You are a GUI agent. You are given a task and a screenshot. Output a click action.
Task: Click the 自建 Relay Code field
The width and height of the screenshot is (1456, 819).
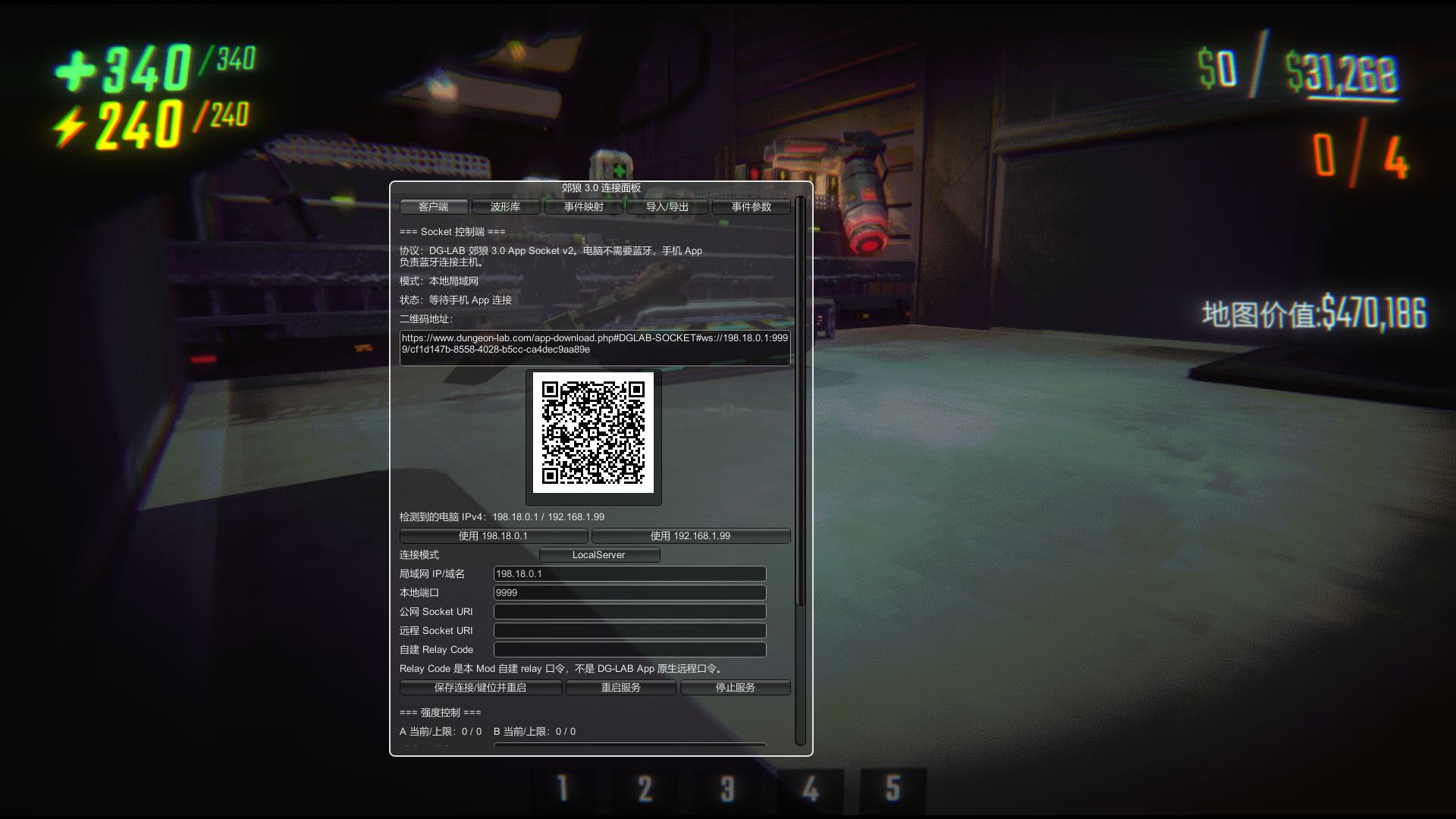629,650
